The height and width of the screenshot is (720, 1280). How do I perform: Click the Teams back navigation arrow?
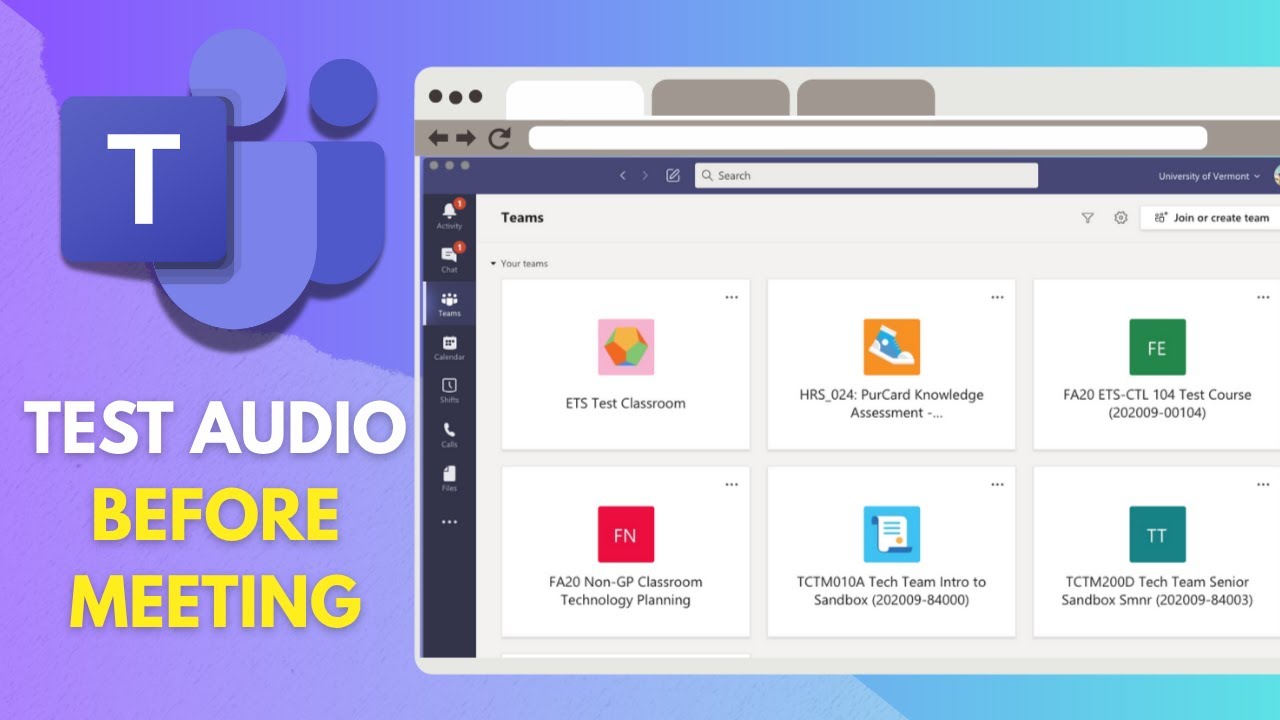(622, 175)
